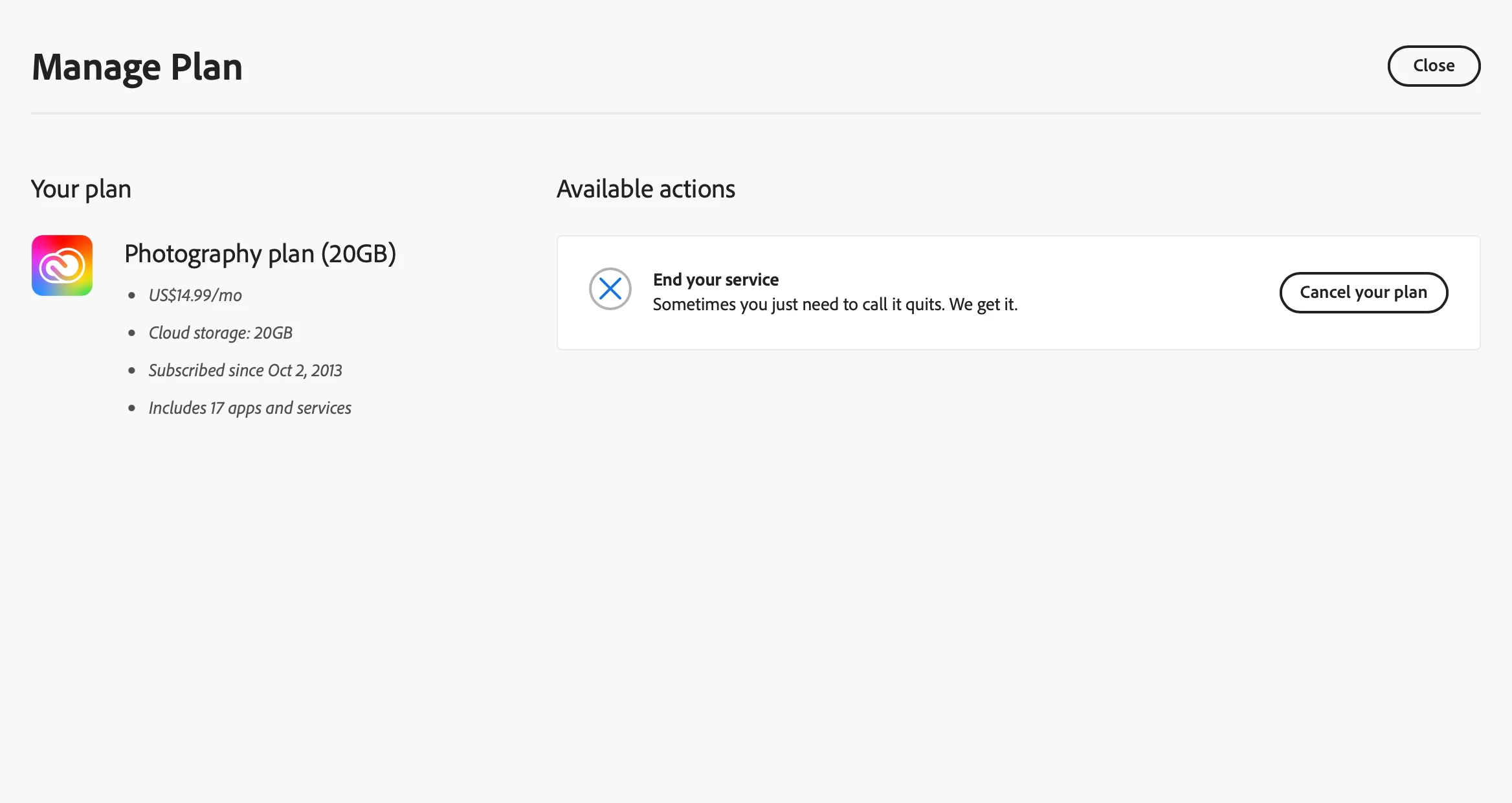The image size is (1512, 803).
Task: Select the Photography plan (20GB) title
Action: pos(260,254)
